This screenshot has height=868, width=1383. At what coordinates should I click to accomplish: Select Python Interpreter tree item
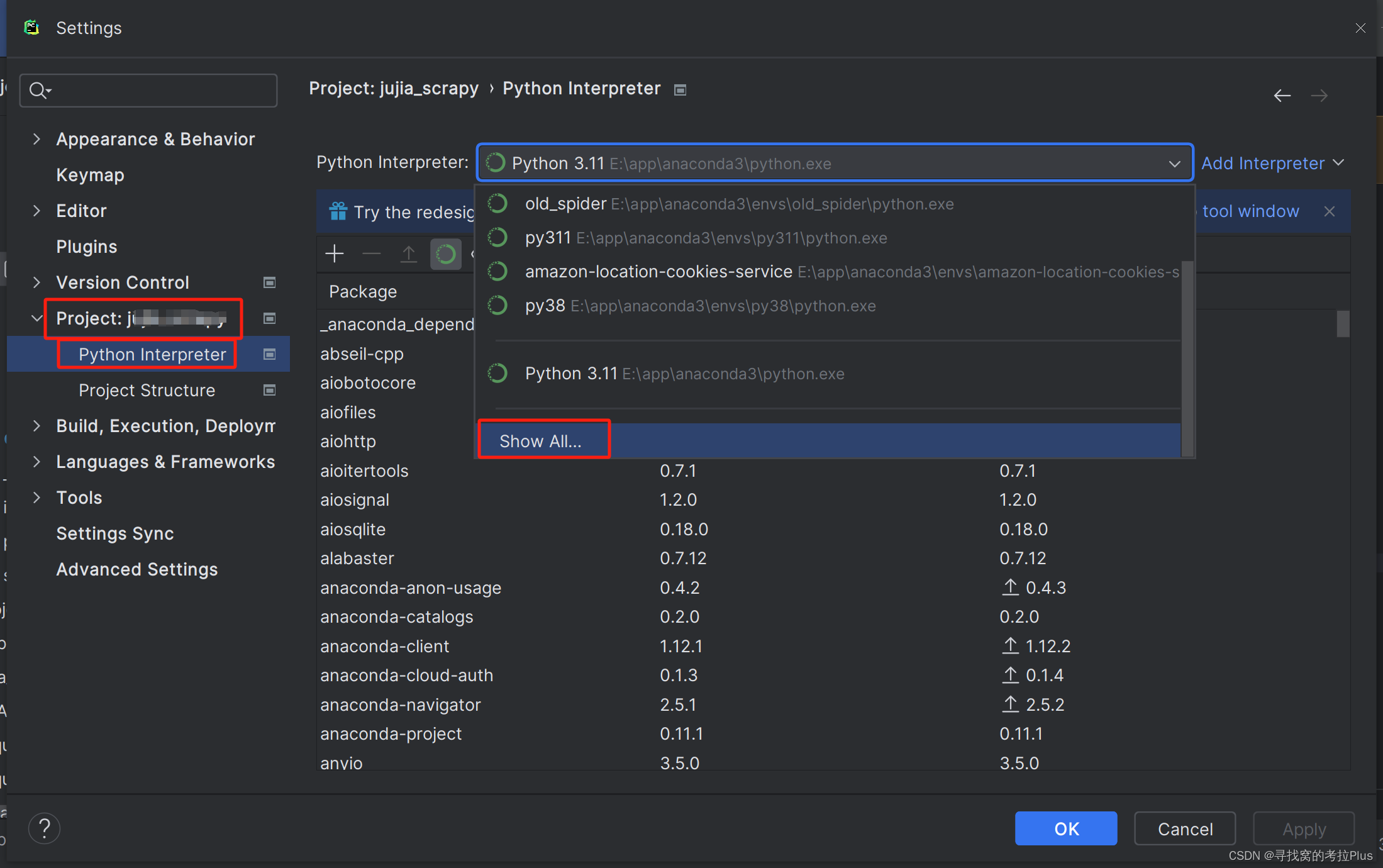tap(152, 354)
